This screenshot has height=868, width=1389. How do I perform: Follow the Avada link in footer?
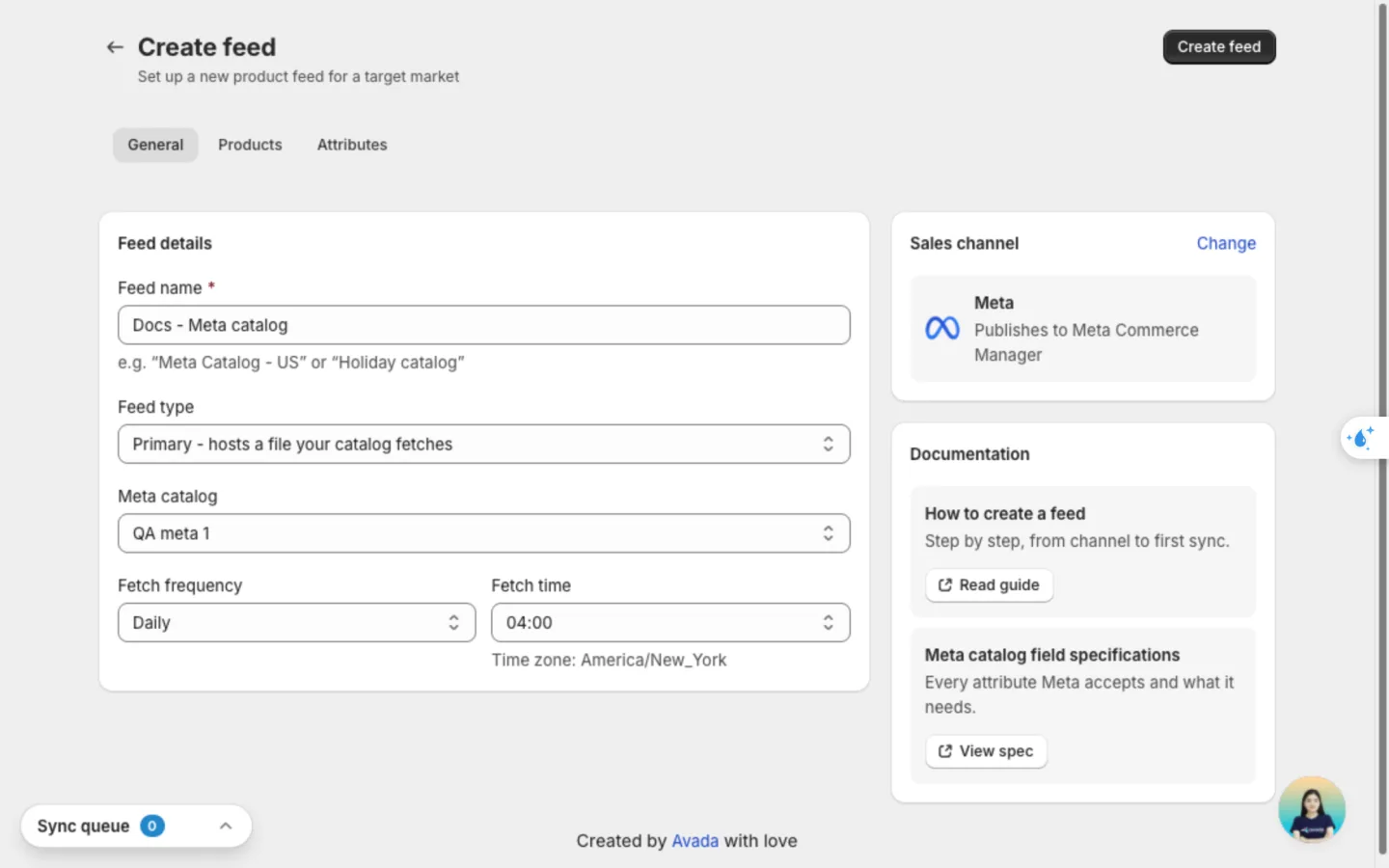pyautogui.click(x=694, y=841)
